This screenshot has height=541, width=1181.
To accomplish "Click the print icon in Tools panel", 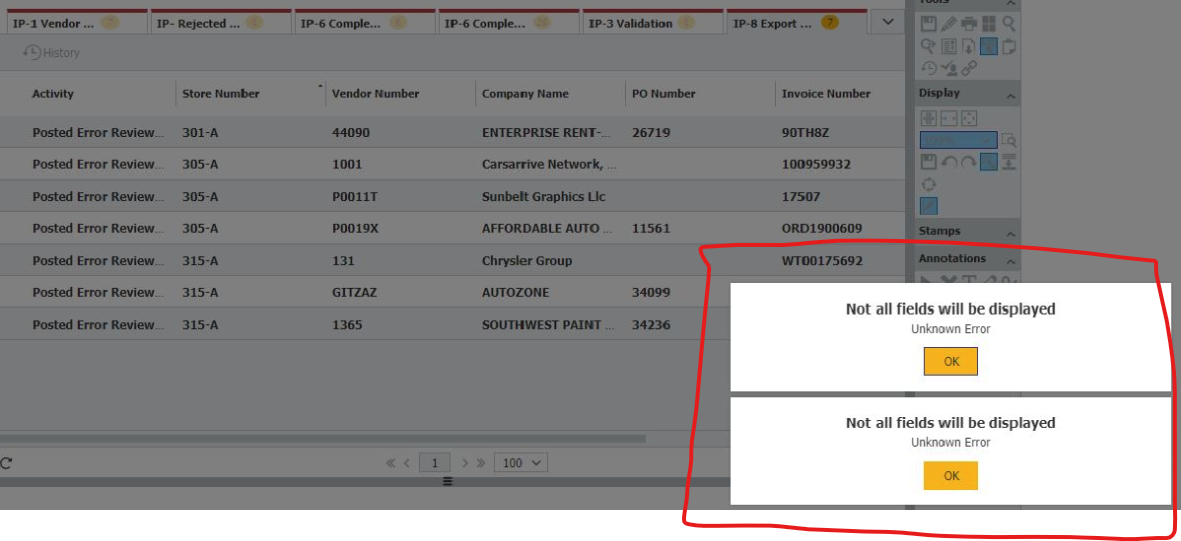I will [x=968, y=24].
